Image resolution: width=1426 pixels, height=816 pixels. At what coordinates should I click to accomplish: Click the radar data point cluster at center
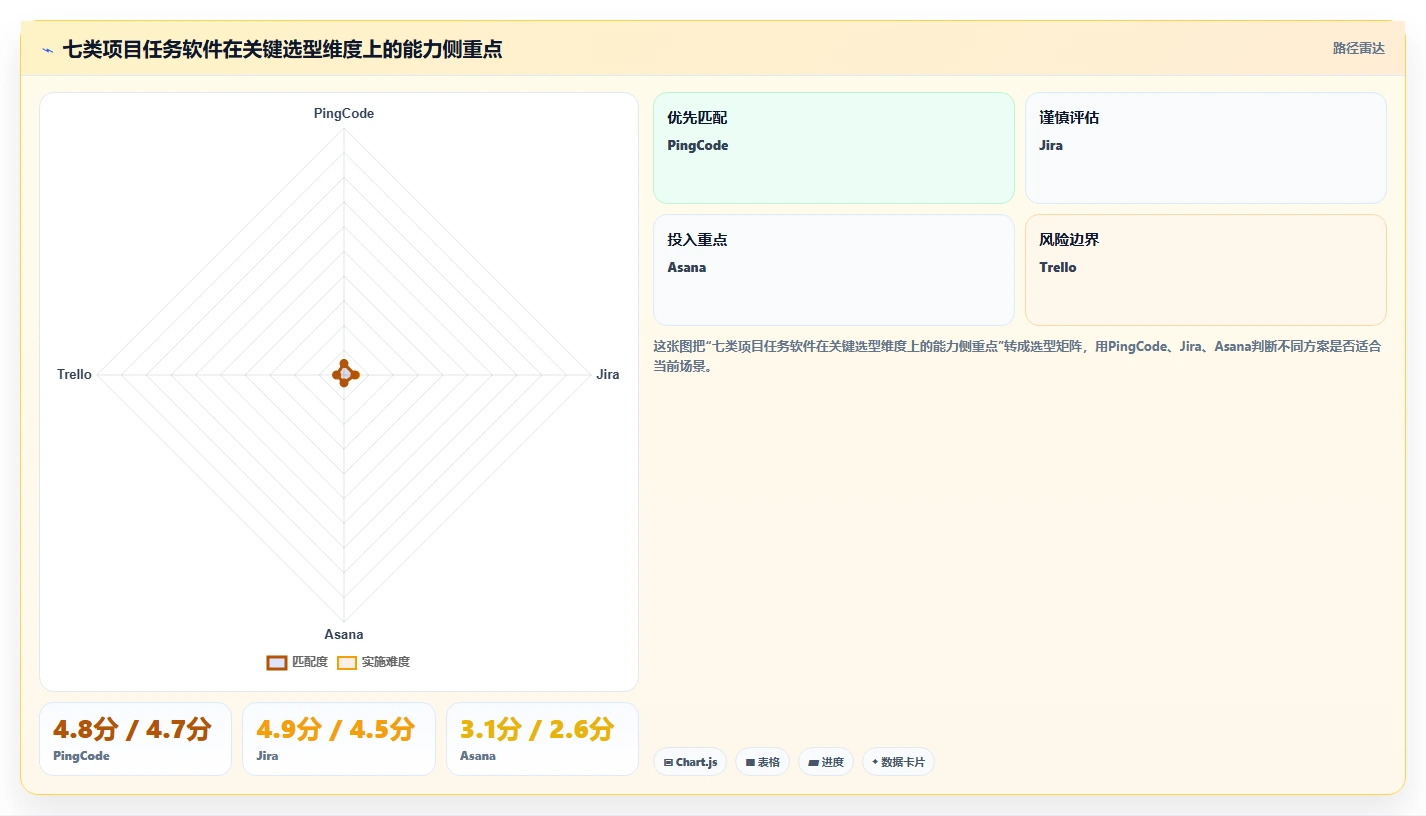(x=344, y=374)
